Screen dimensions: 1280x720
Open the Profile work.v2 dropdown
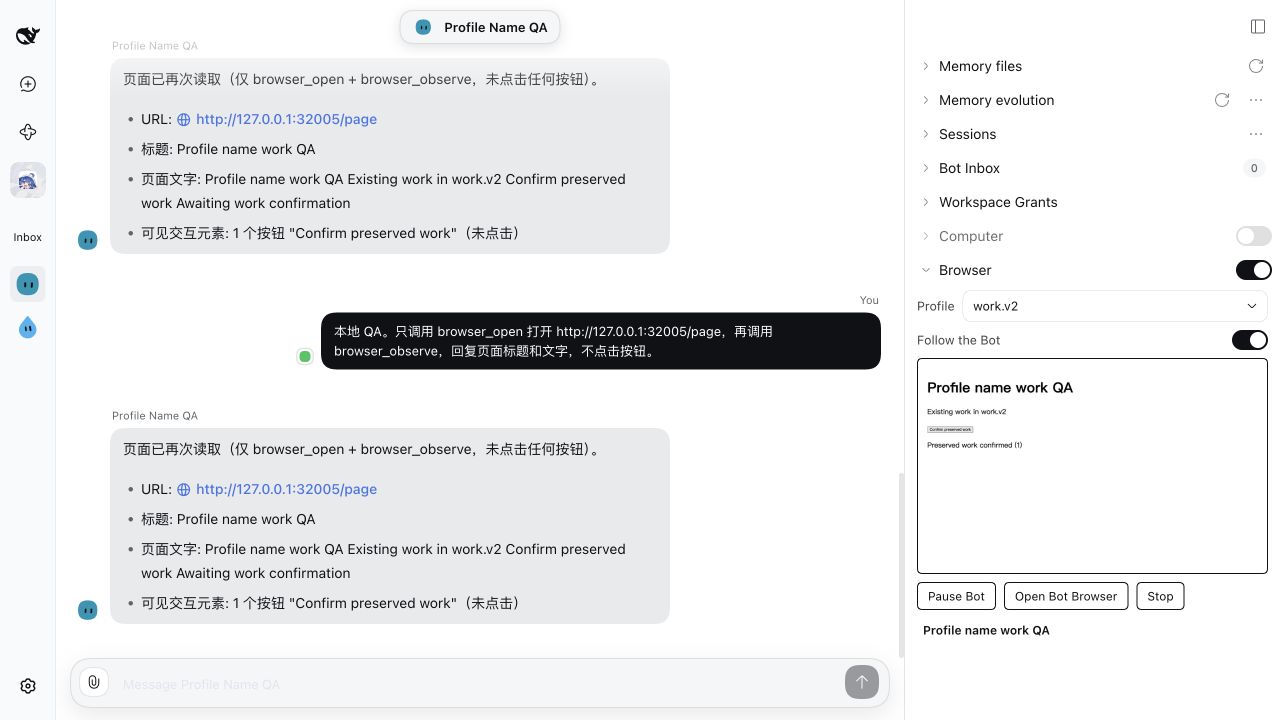pyautogui.click(x=1115, y=306)
